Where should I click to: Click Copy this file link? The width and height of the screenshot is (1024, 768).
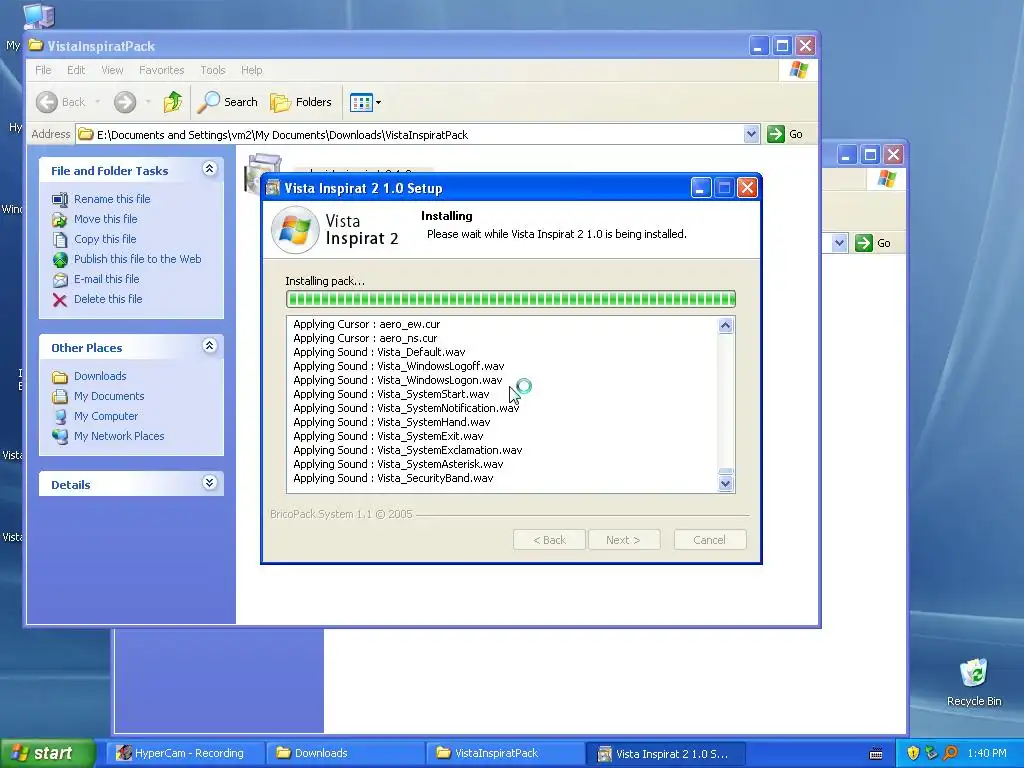pyautogui.click(x=104, y=239)
